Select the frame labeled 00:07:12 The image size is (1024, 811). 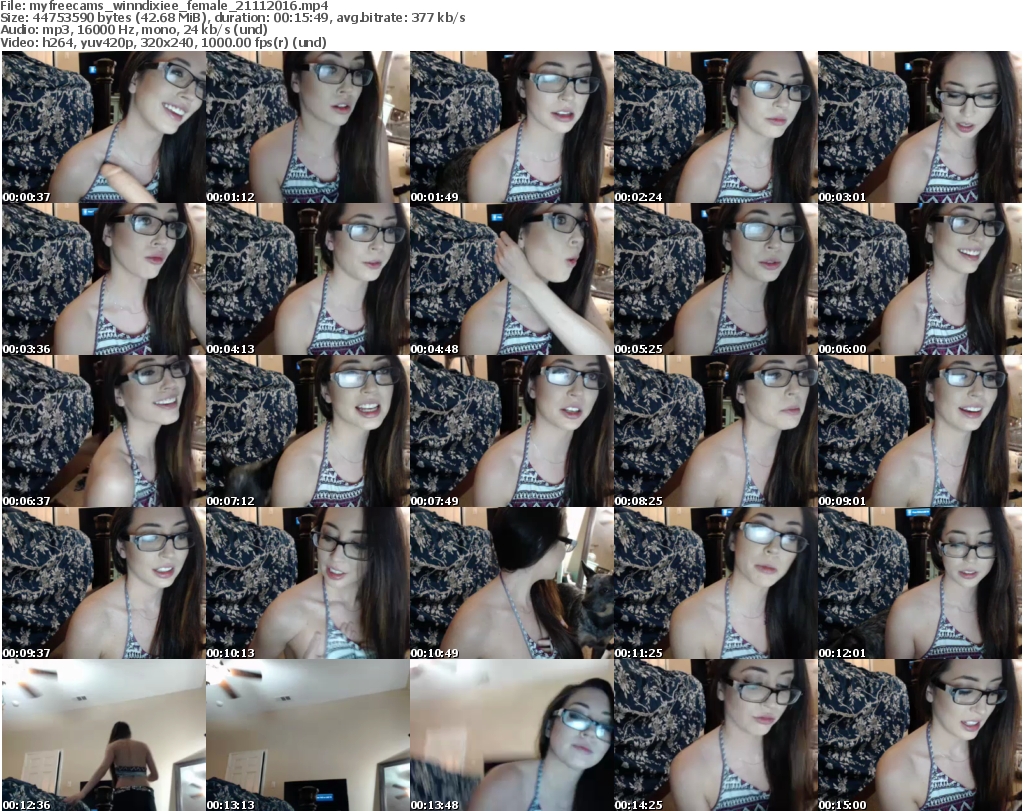click(308, 431)
